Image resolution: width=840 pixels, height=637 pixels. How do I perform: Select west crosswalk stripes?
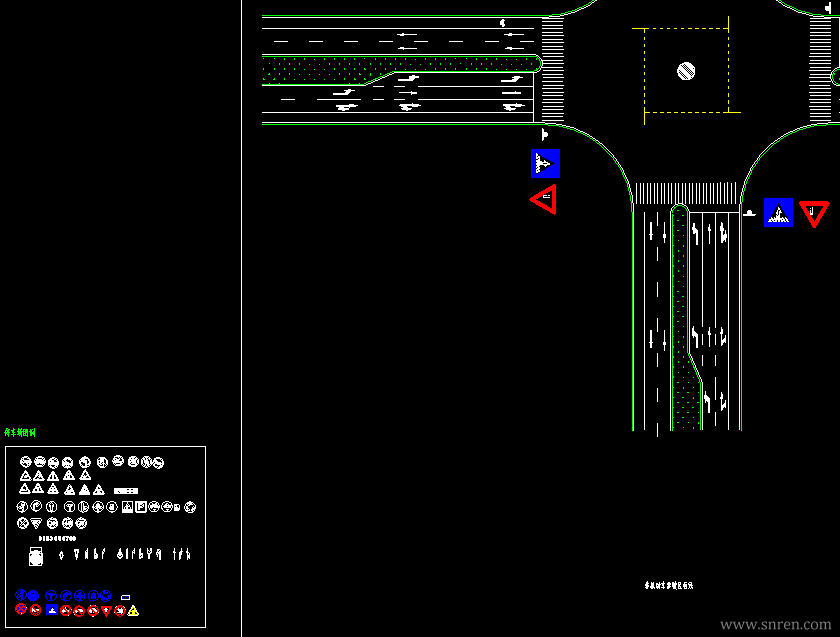pos(552,70)
